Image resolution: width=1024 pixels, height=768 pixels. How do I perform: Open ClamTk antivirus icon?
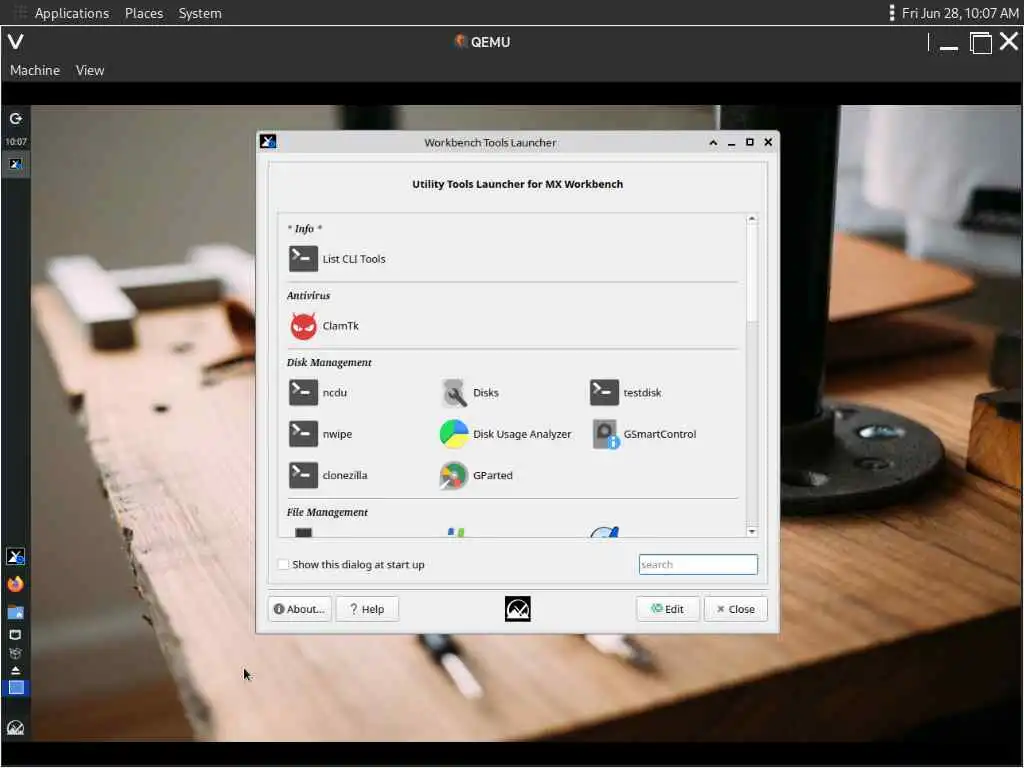[303, 326]
